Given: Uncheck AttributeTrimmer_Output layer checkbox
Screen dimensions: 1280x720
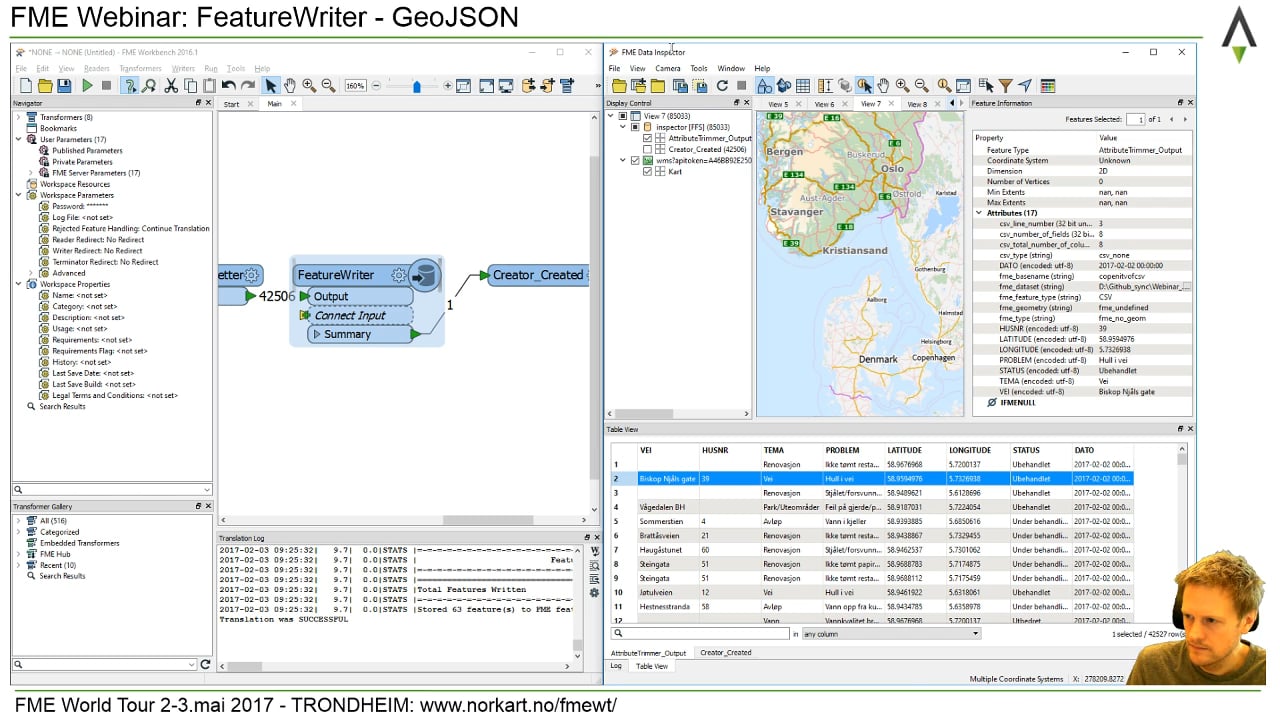Looking at the screenshot, I should pos(647,139).
